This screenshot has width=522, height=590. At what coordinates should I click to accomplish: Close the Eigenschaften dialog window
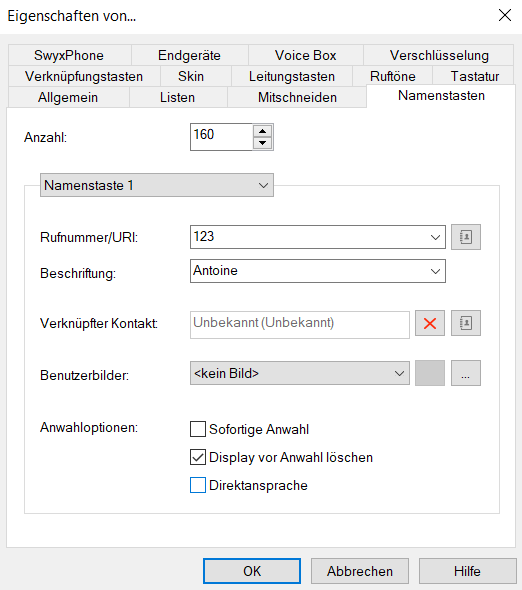[x=505, y=15]
